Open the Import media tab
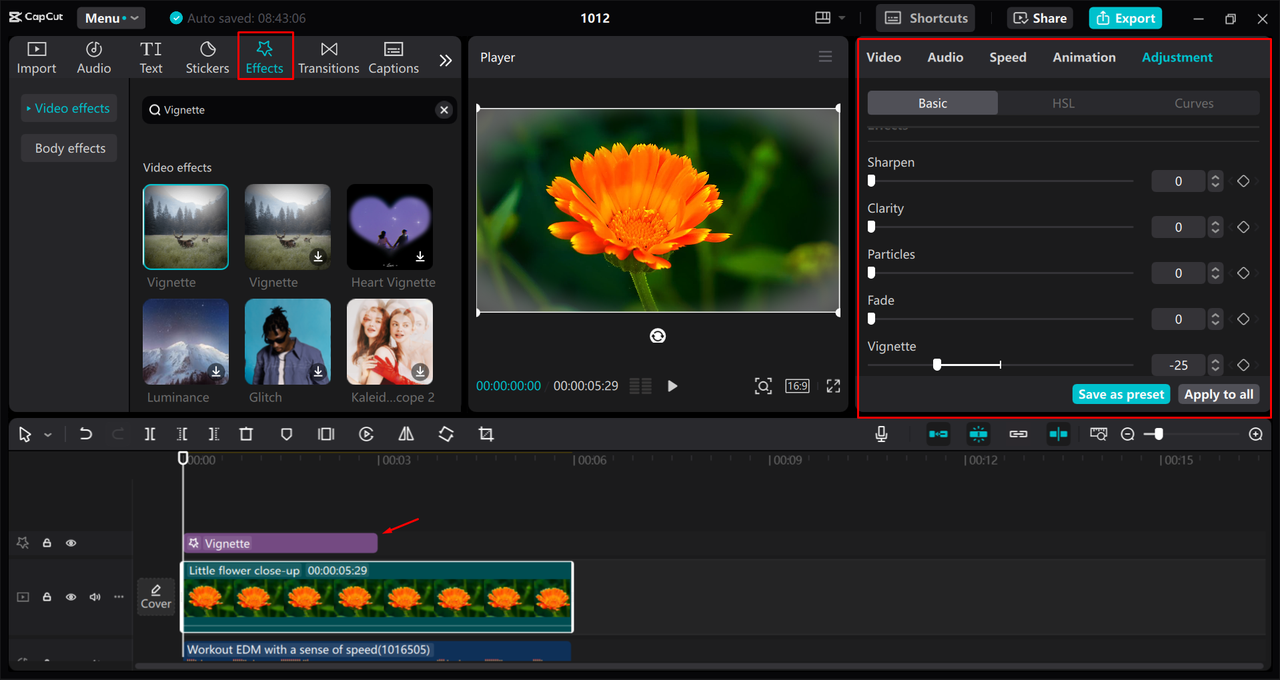Image resolution: width=1280 pixels, height=680 pixels. (x=36, y=58)
